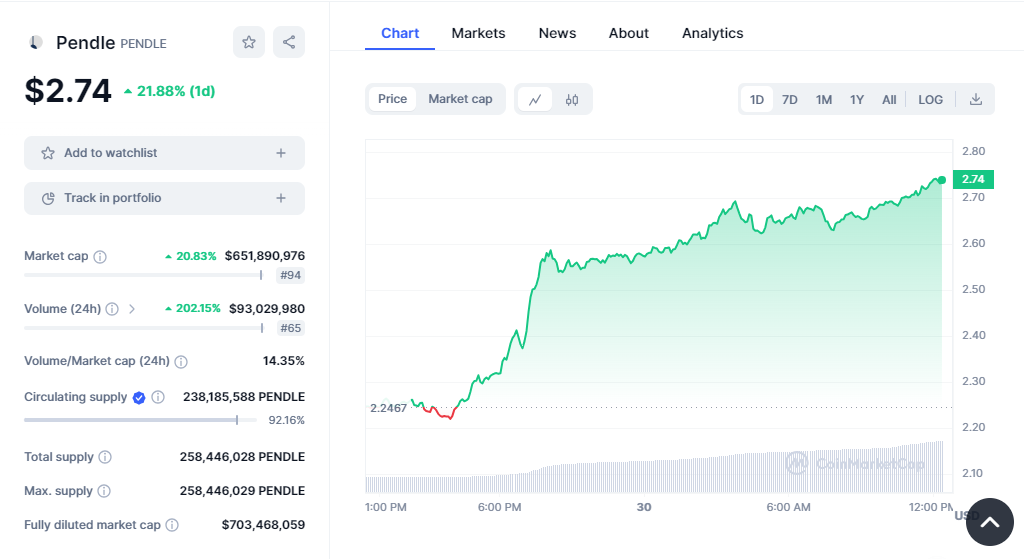This screenshot has height=559, width=1024.
Task: Click Add to watchlist button
Action: (165, 153)
